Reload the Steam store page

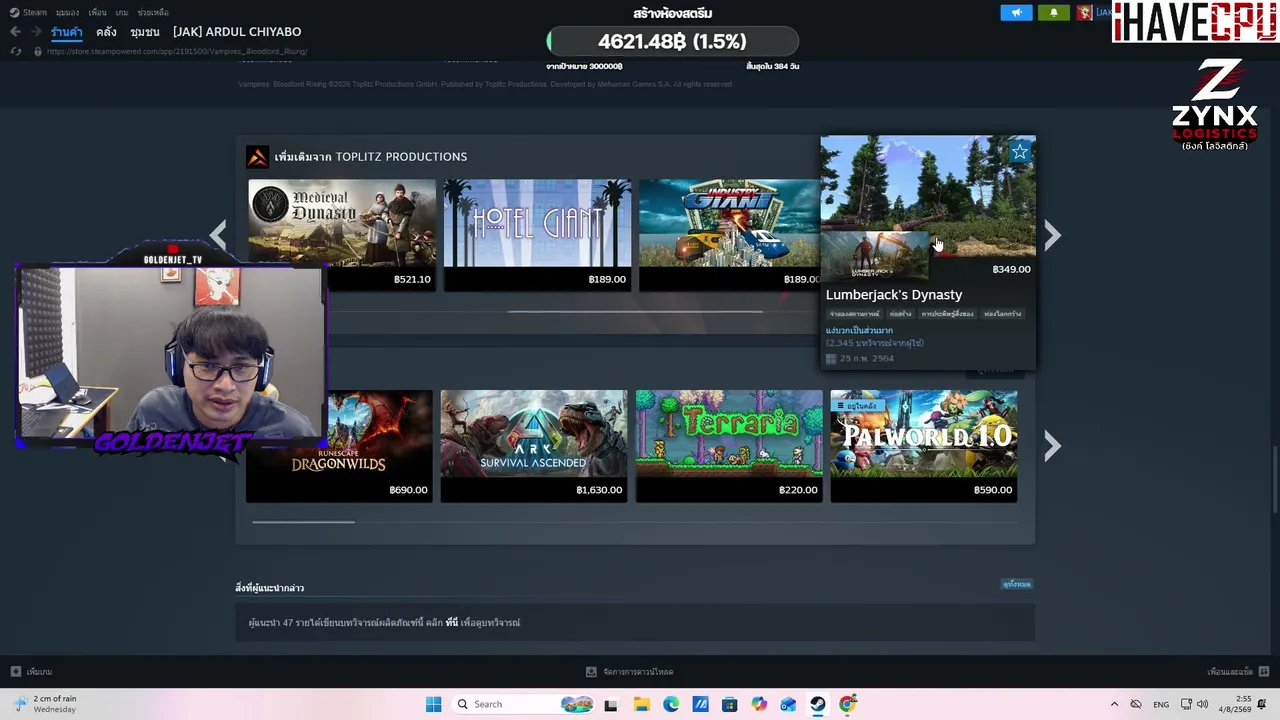[16, 51]
